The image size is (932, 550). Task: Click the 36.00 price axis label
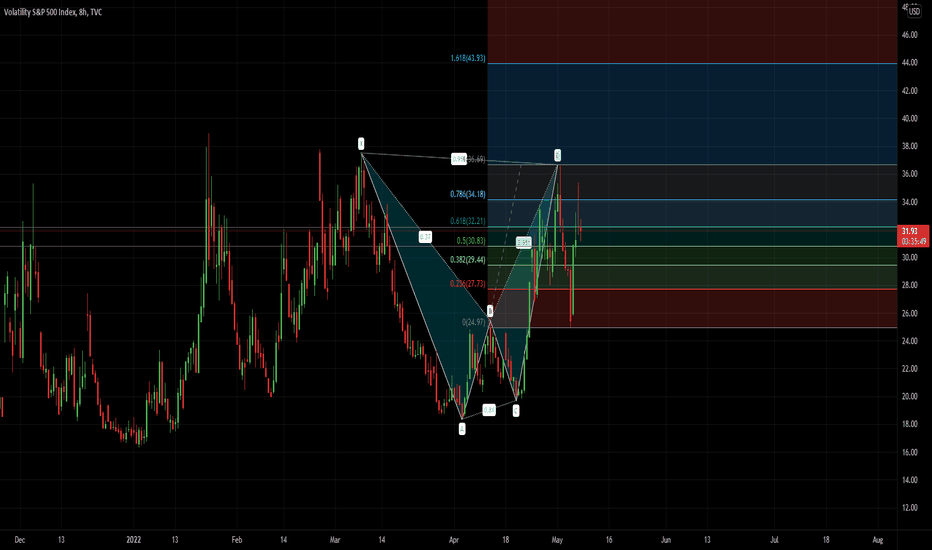[909, 174]
